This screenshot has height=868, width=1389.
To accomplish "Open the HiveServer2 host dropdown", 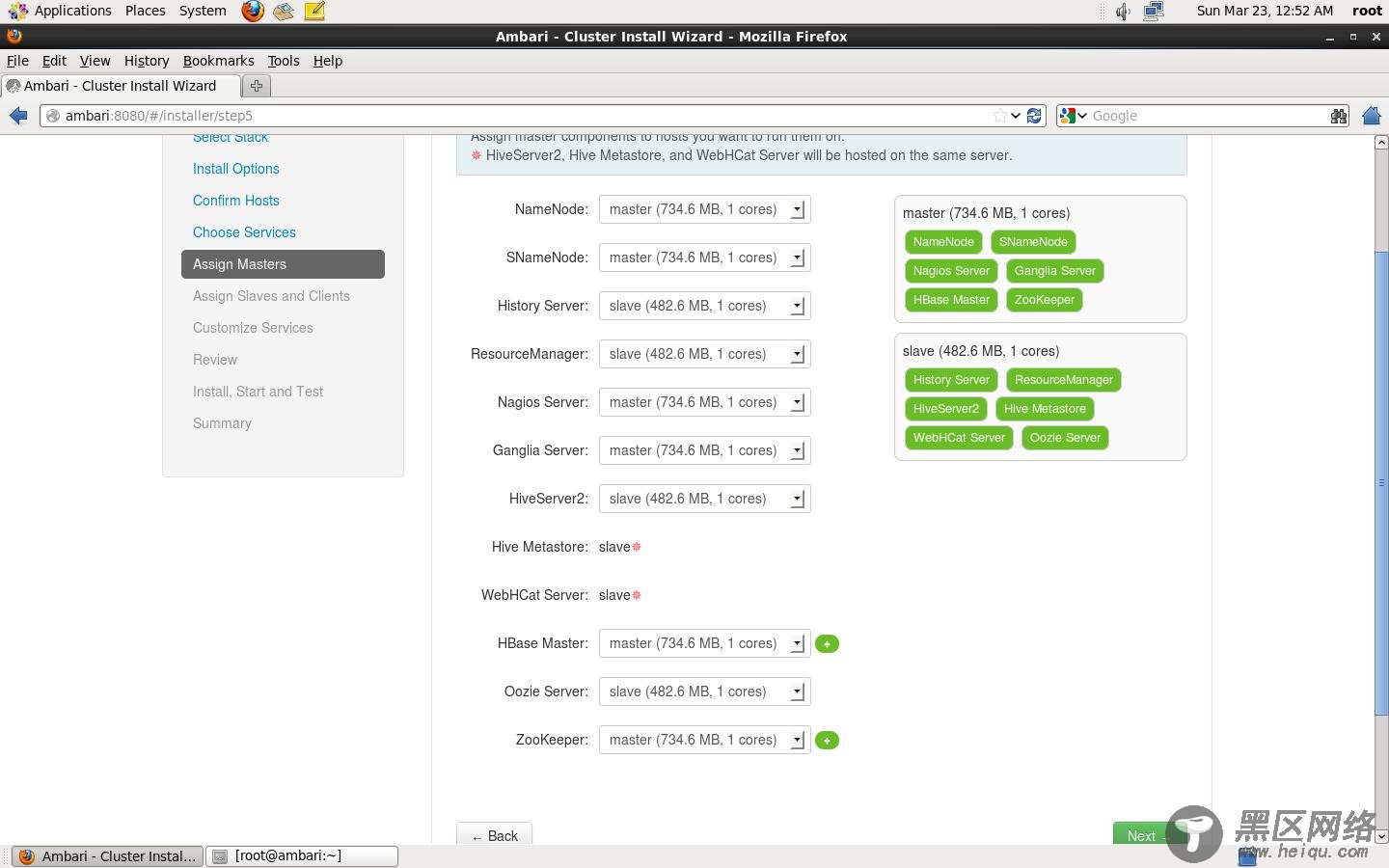I will coord(704,499).
